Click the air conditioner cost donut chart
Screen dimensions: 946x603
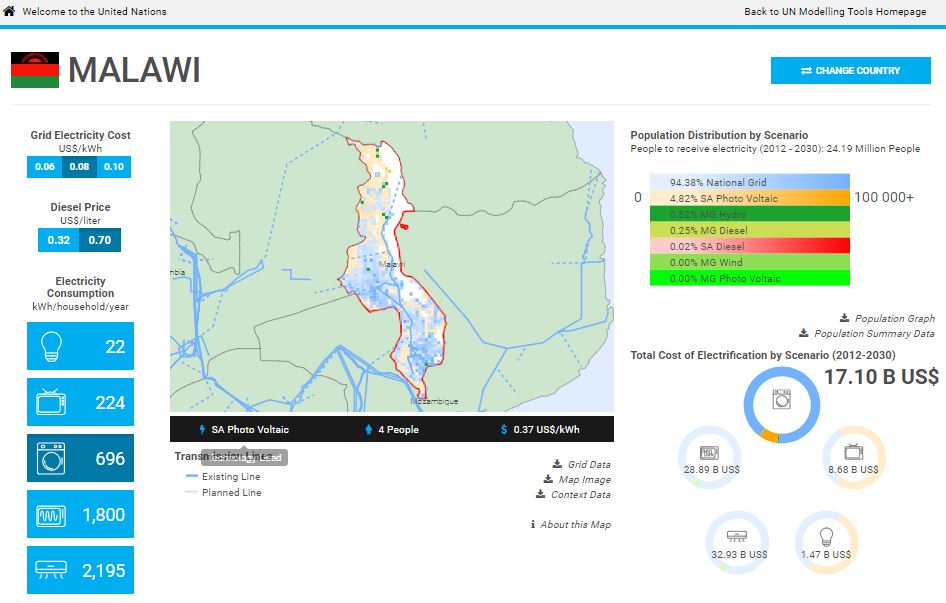tap(737, 543)
